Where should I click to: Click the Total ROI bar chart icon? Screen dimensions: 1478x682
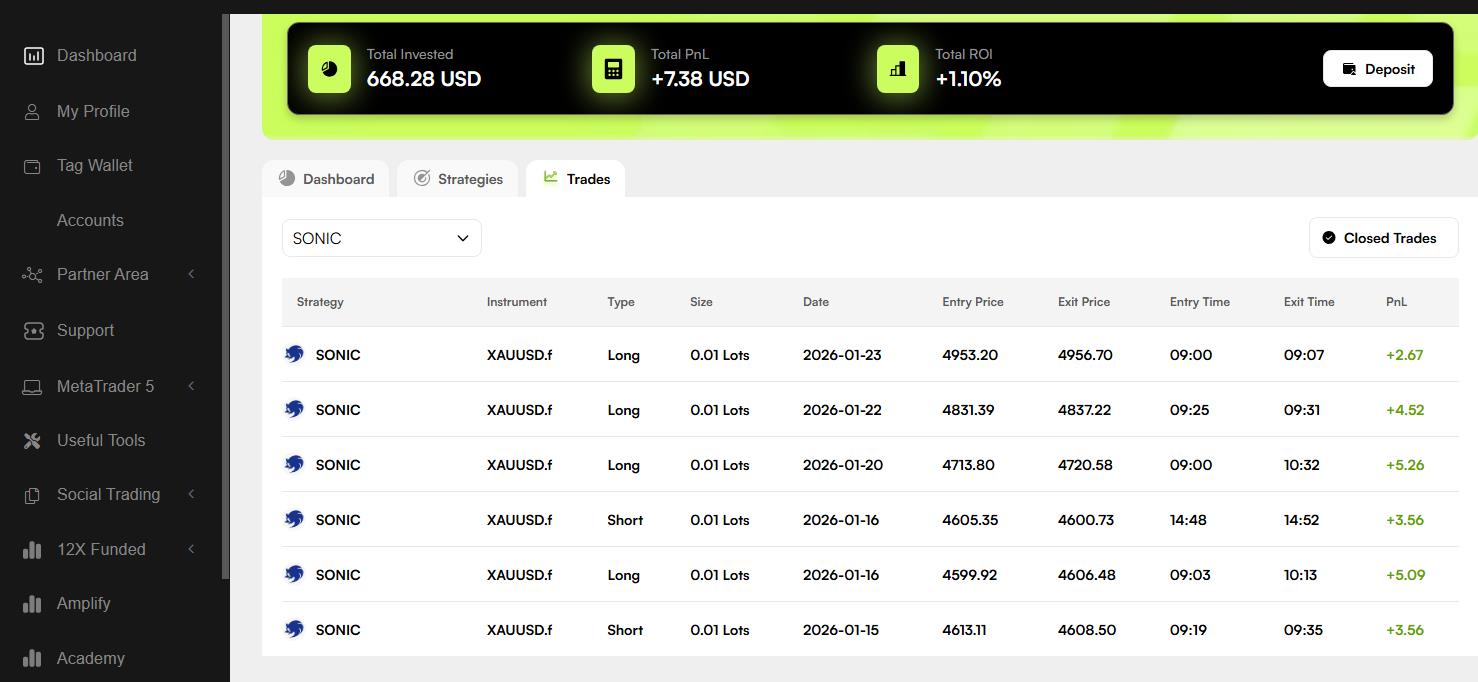pos(897,69)
